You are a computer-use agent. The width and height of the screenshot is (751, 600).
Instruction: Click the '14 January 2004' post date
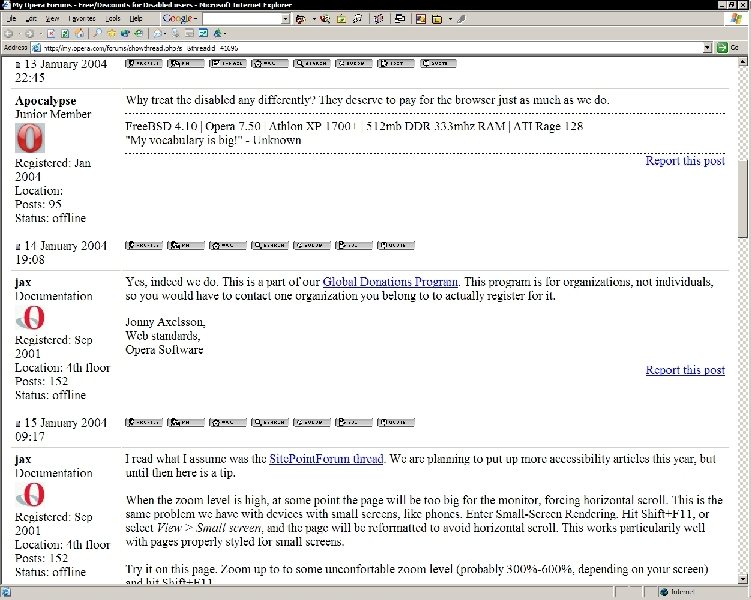(x=66, y=246)
